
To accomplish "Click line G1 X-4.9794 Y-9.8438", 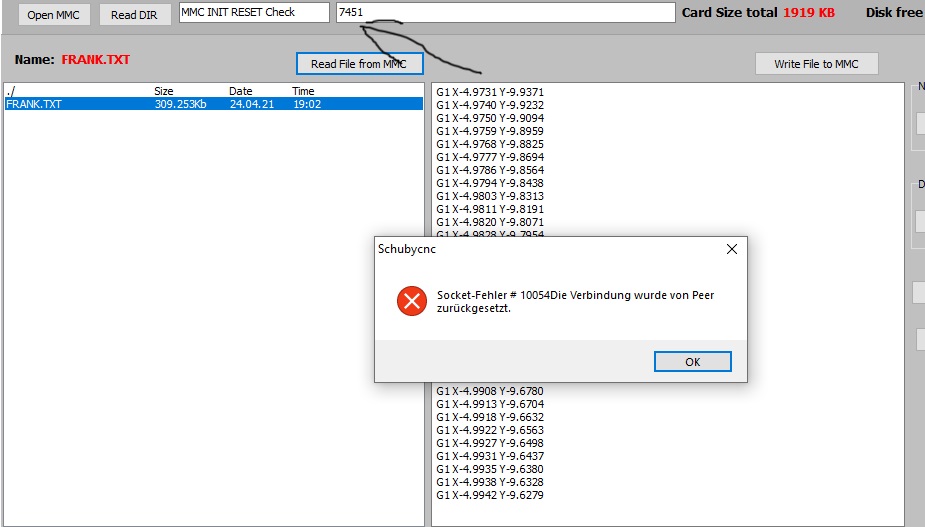I will click(x=490, y=183).
